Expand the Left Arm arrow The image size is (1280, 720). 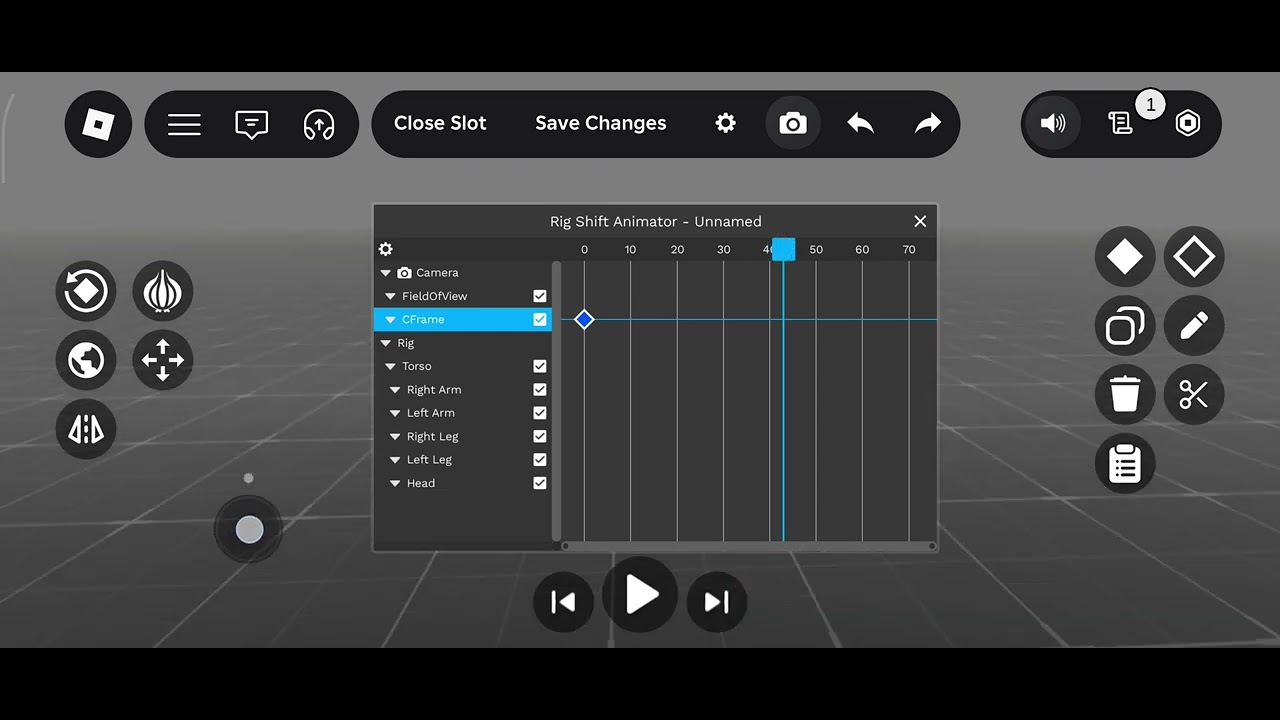[395, 413]
